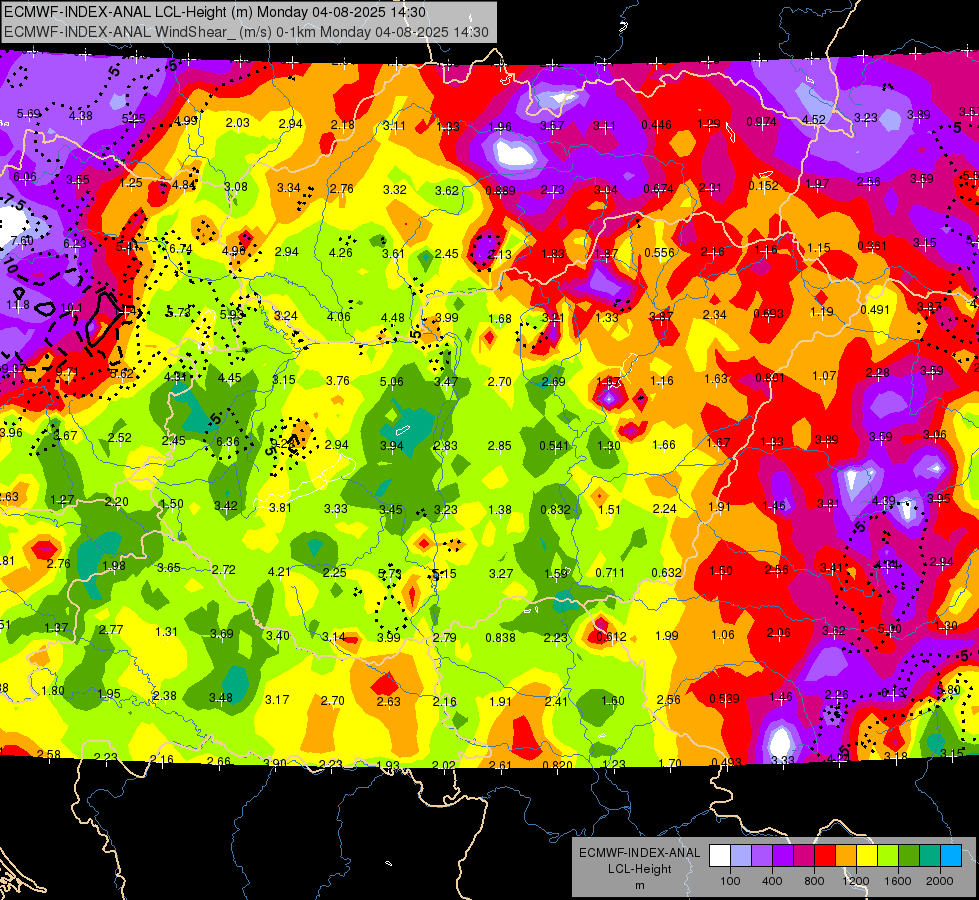Click the light lavender legend swatch above 100
The width and height of the screenshot is (979, 900).
(741, 856)
